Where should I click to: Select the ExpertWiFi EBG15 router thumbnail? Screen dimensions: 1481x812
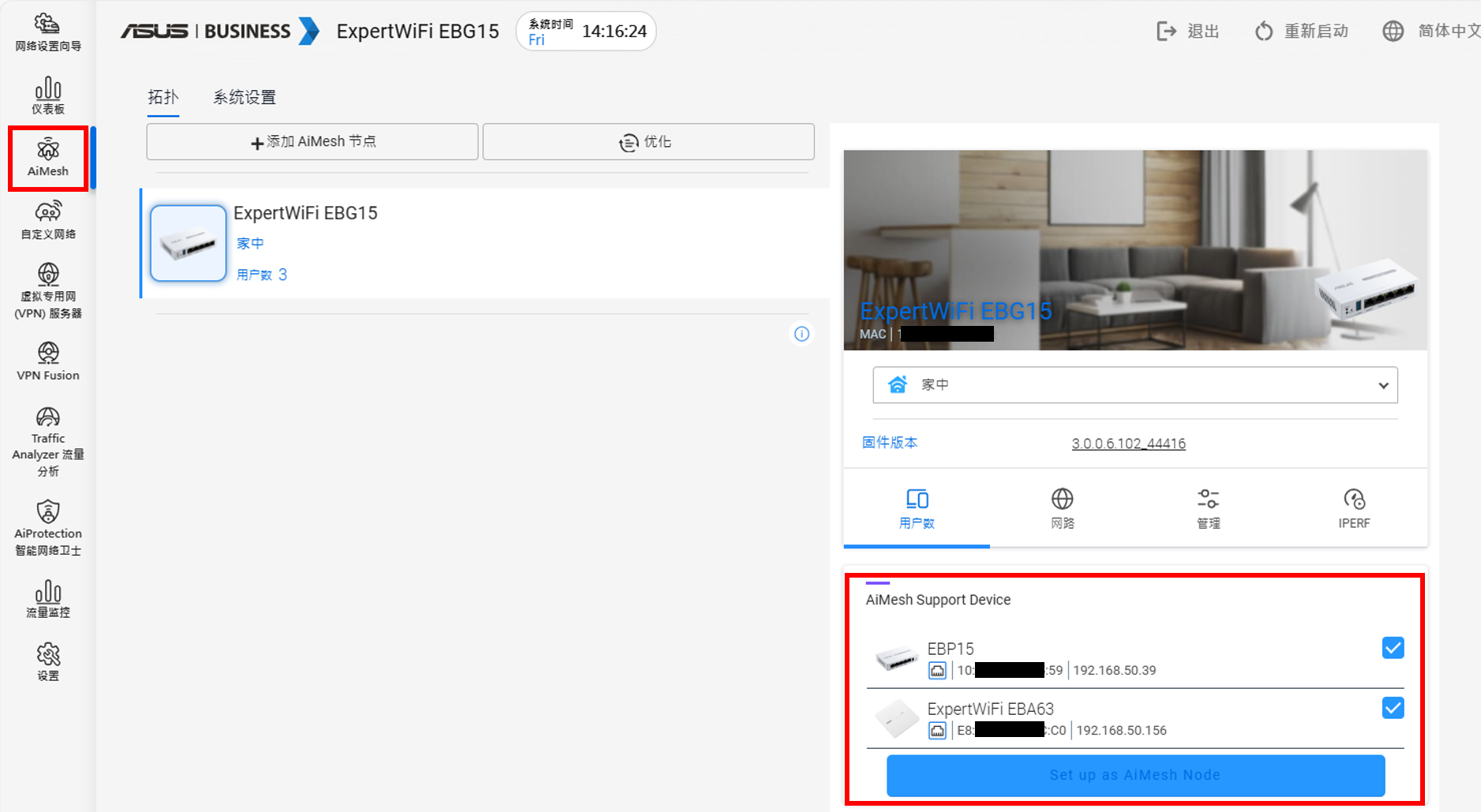coord(188,243)
